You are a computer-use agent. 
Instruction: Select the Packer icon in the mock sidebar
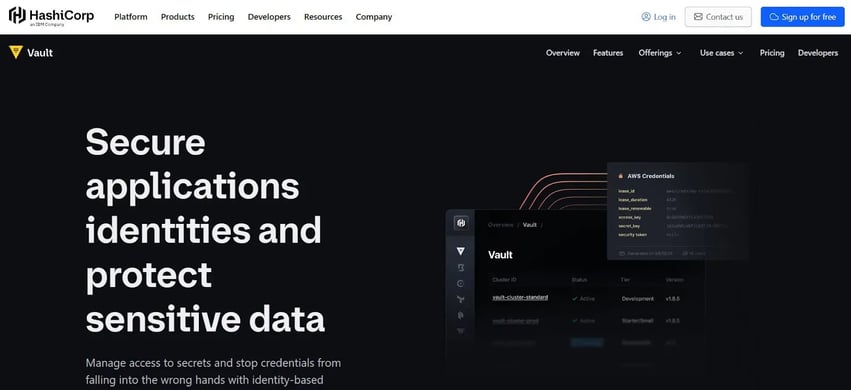coord(461,315)
